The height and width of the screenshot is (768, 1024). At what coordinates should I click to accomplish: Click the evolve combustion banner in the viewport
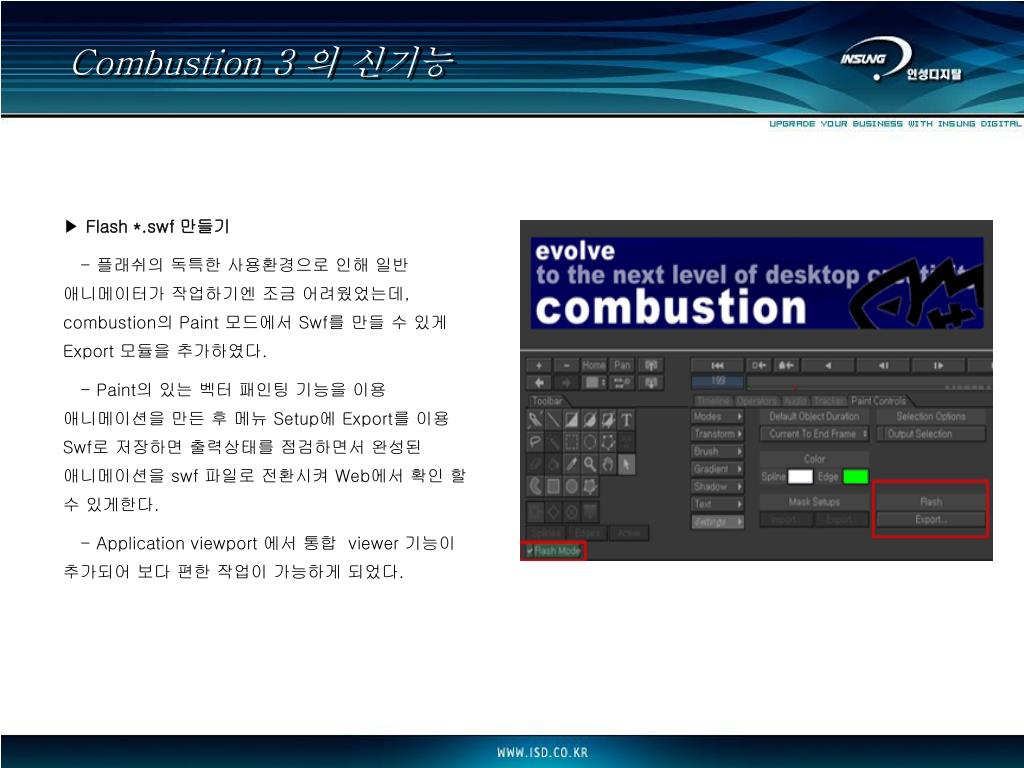pos(757,283)
